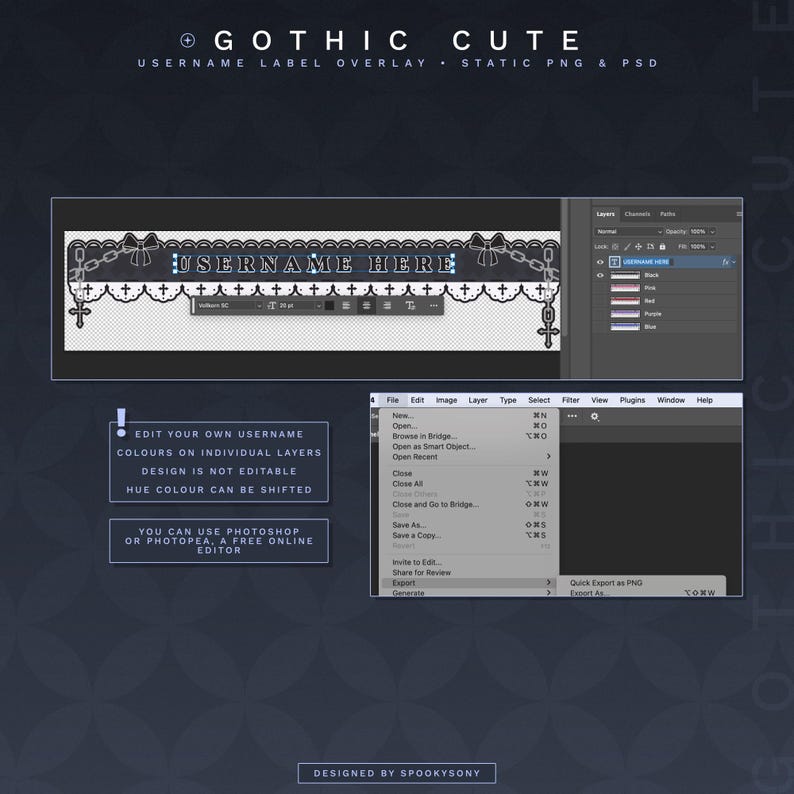
Task: Click the prevent artboard auto-nesting lock icon
Action: pos(650,247)
